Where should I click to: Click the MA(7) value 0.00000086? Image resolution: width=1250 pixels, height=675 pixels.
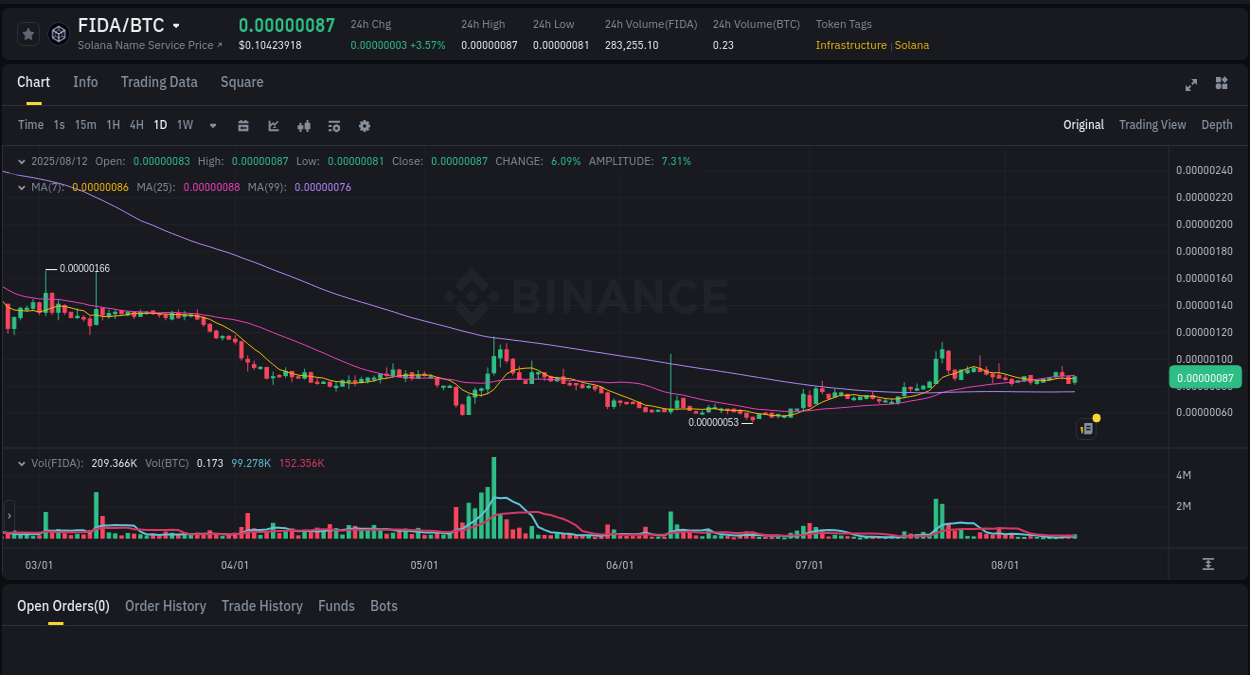[x=100, y=187]
